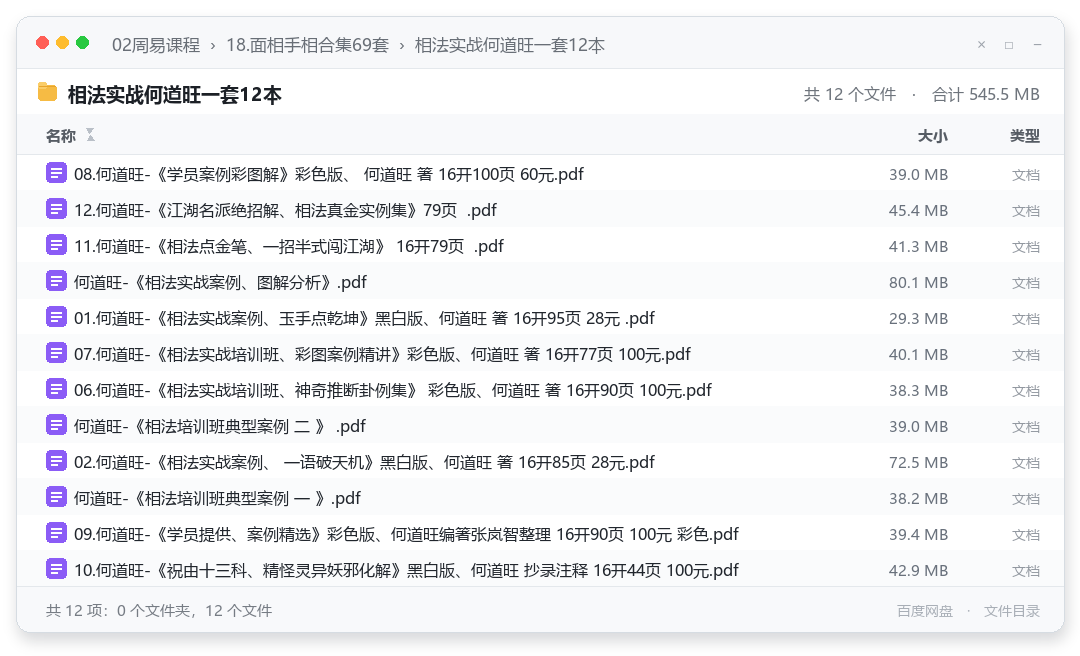1080x656 pixels.
Task: Click the document icon for 12.何道旺-《江湖名派绝招解》
Action: click(x=56, y=209)
